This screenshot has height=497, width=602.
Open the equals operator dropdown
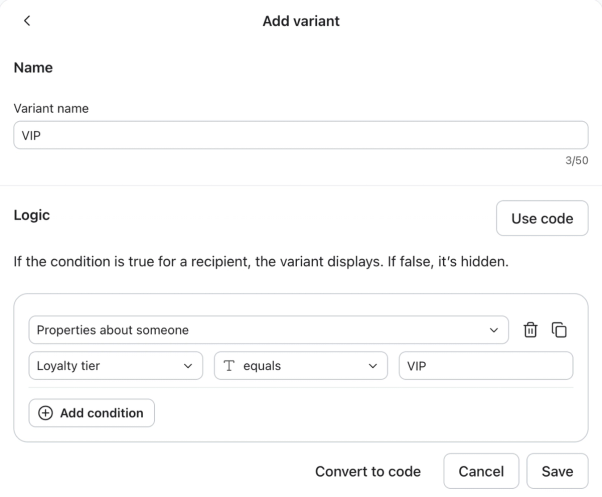[301, 366]
